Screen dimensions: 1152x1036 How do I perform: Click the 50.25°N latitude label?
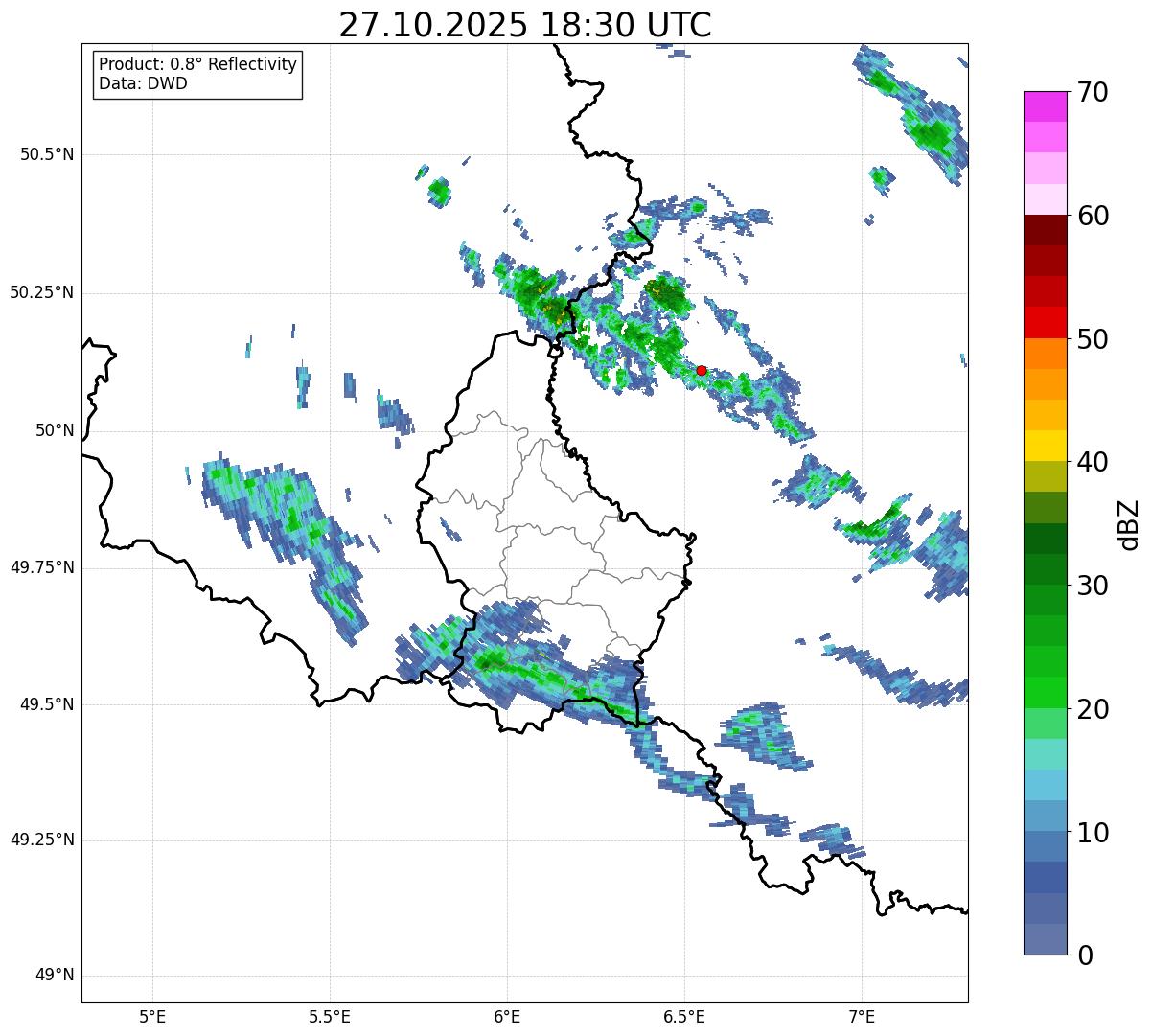click(x=42, y=292)
